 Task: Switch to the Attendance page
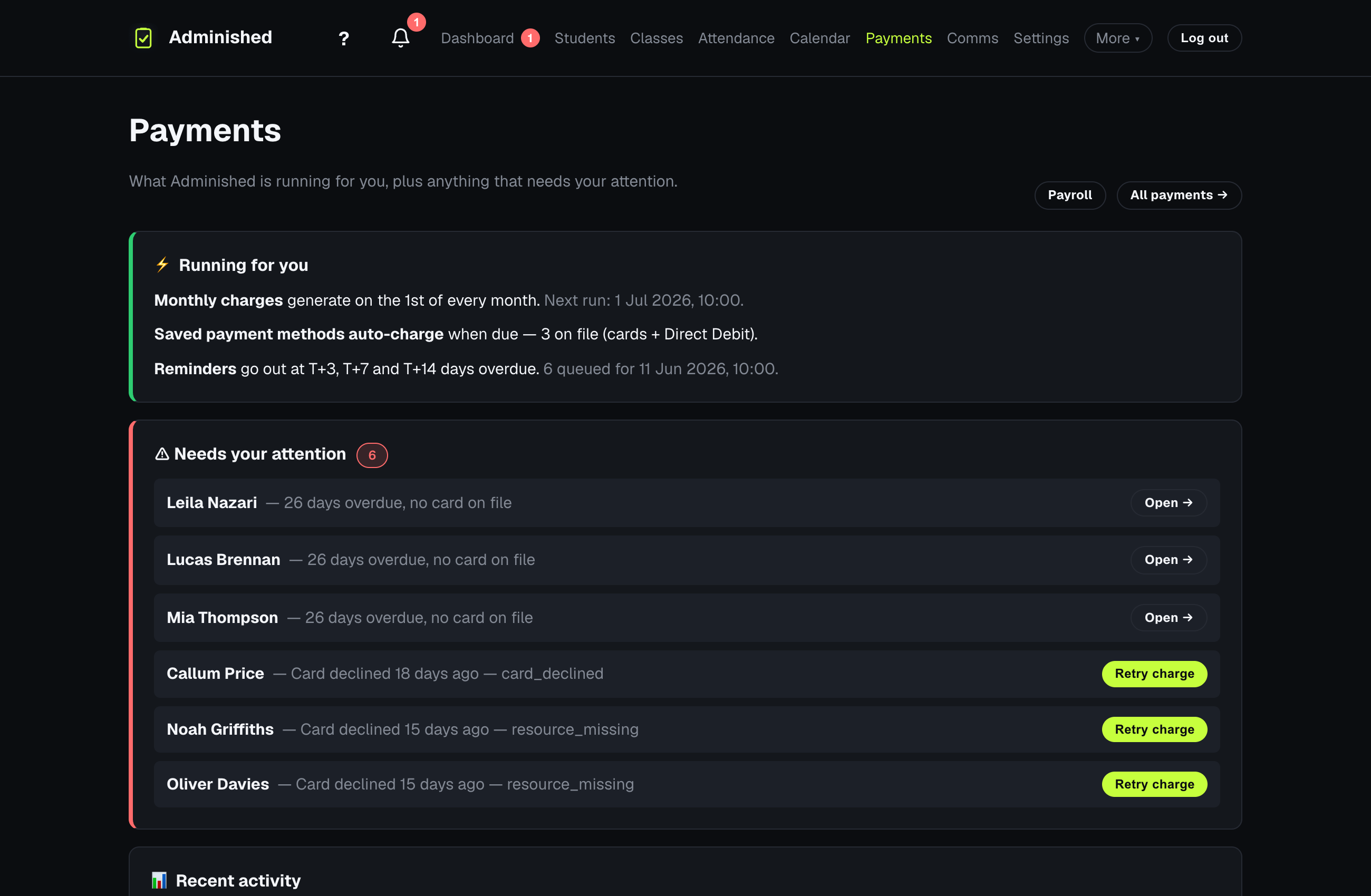pos(736,38)
